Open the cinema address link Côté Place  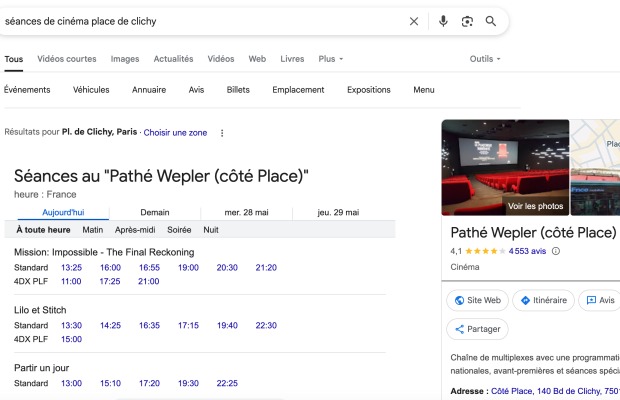555,391
